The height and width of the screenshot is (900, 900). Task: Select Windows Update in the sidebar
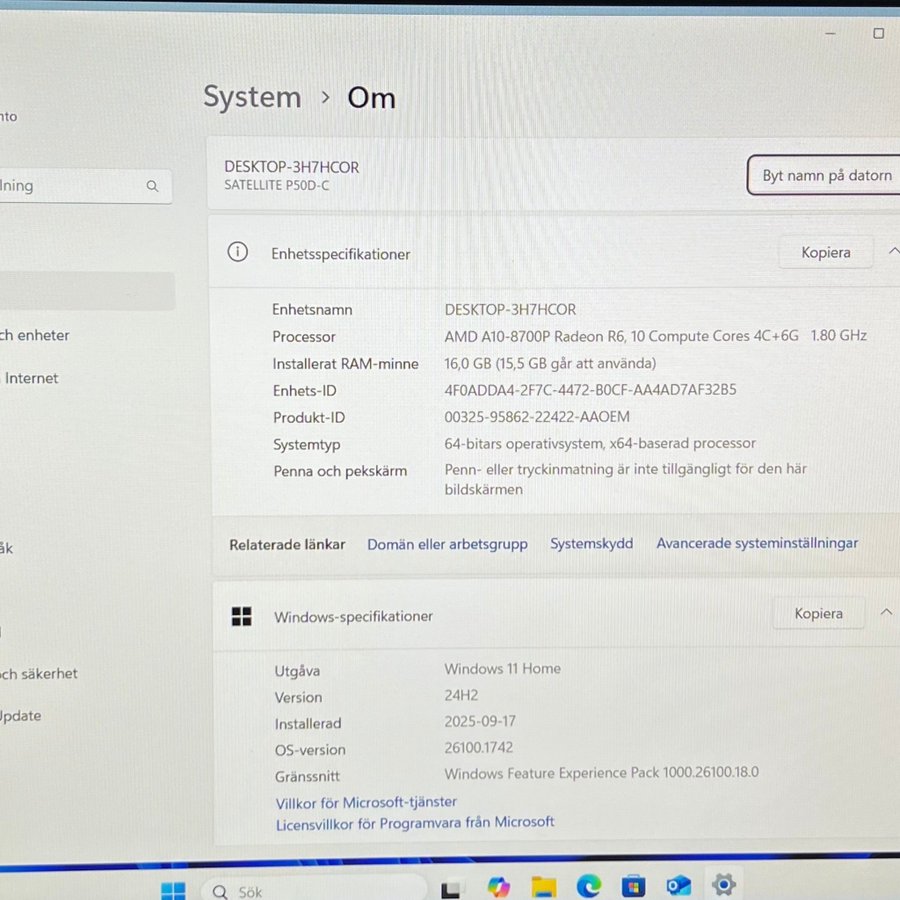click(x=22, y=716)
